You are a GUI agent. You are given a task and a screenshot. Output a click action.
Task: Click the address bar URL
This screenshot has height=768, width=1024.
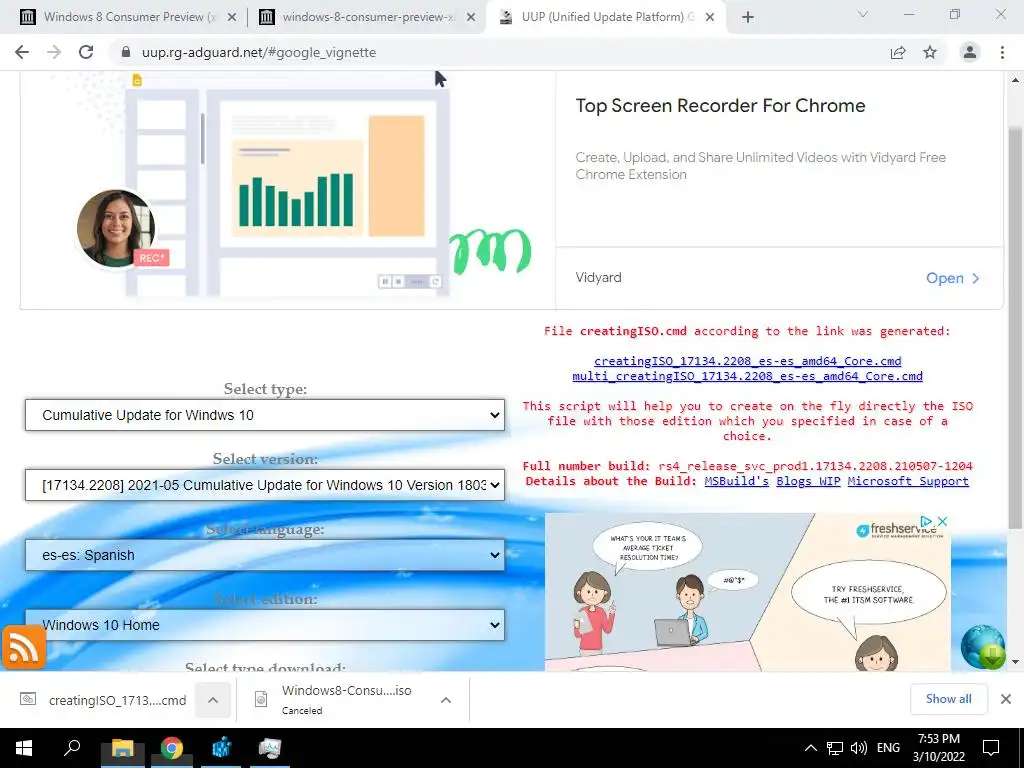pyautogui.click(x=259, y=52)
